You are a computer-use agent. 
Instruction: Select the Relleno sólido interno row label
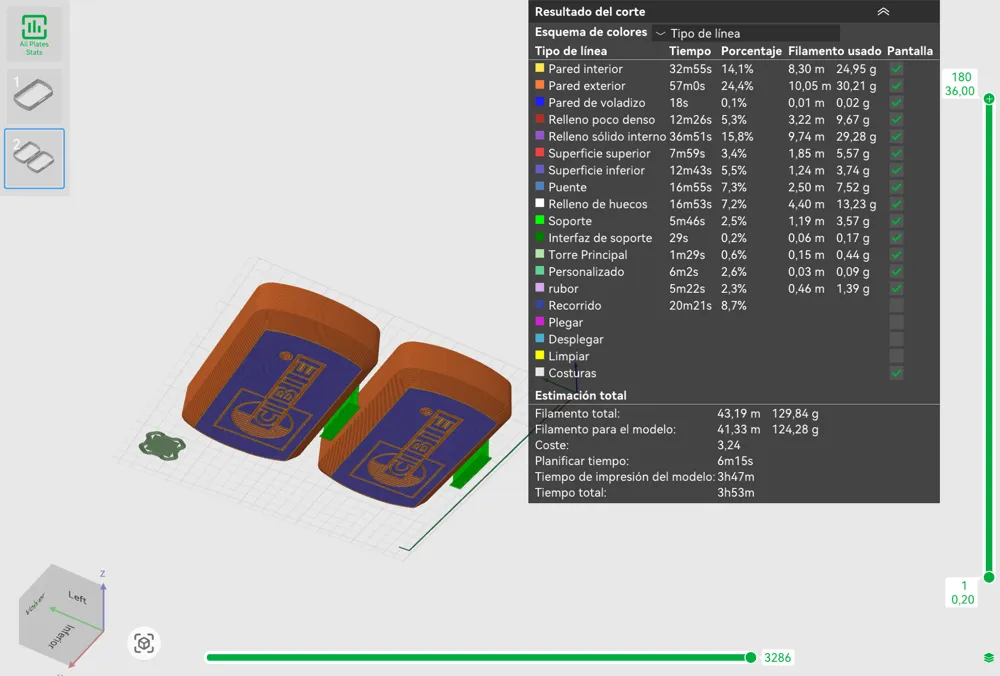point(607,136)
